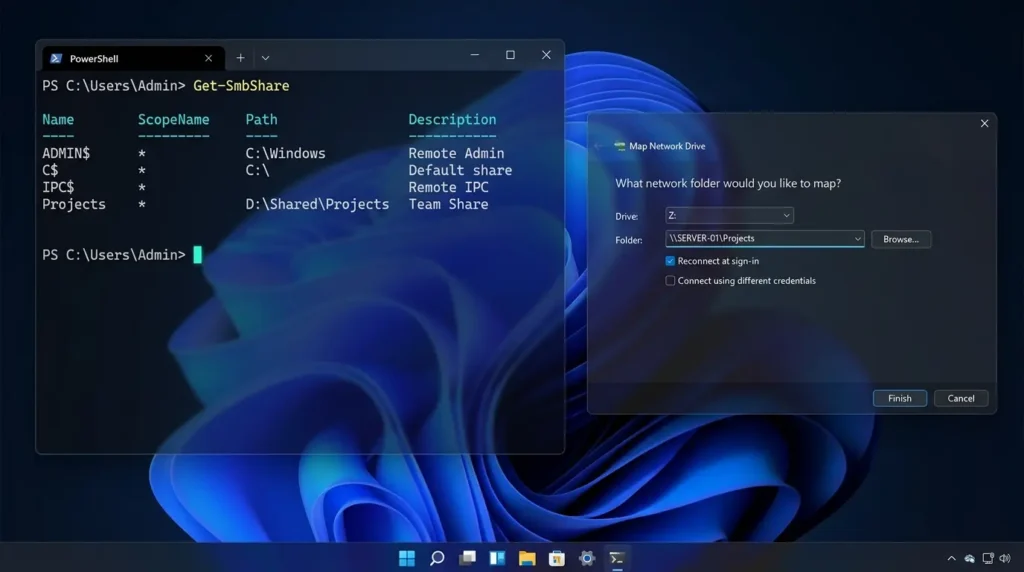This screenshot has width=1024, height=572.
Task: Click the Description column header
Action: pyautogui.click(x=452, y=119)
